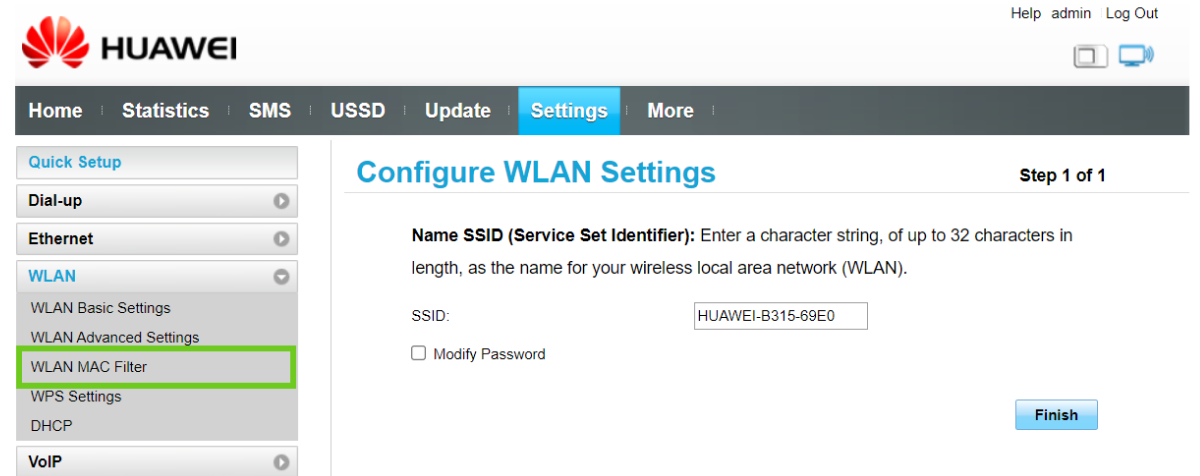Expand the VoIP section arrow

coord(281,462)
